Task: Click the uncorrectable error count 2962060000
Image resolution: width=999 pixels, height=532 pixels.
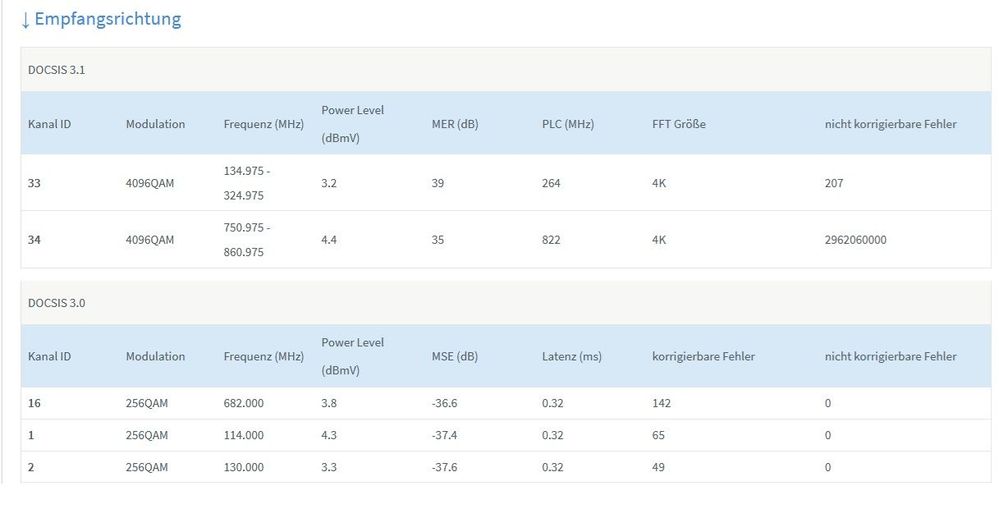Action: coord(855,240)
